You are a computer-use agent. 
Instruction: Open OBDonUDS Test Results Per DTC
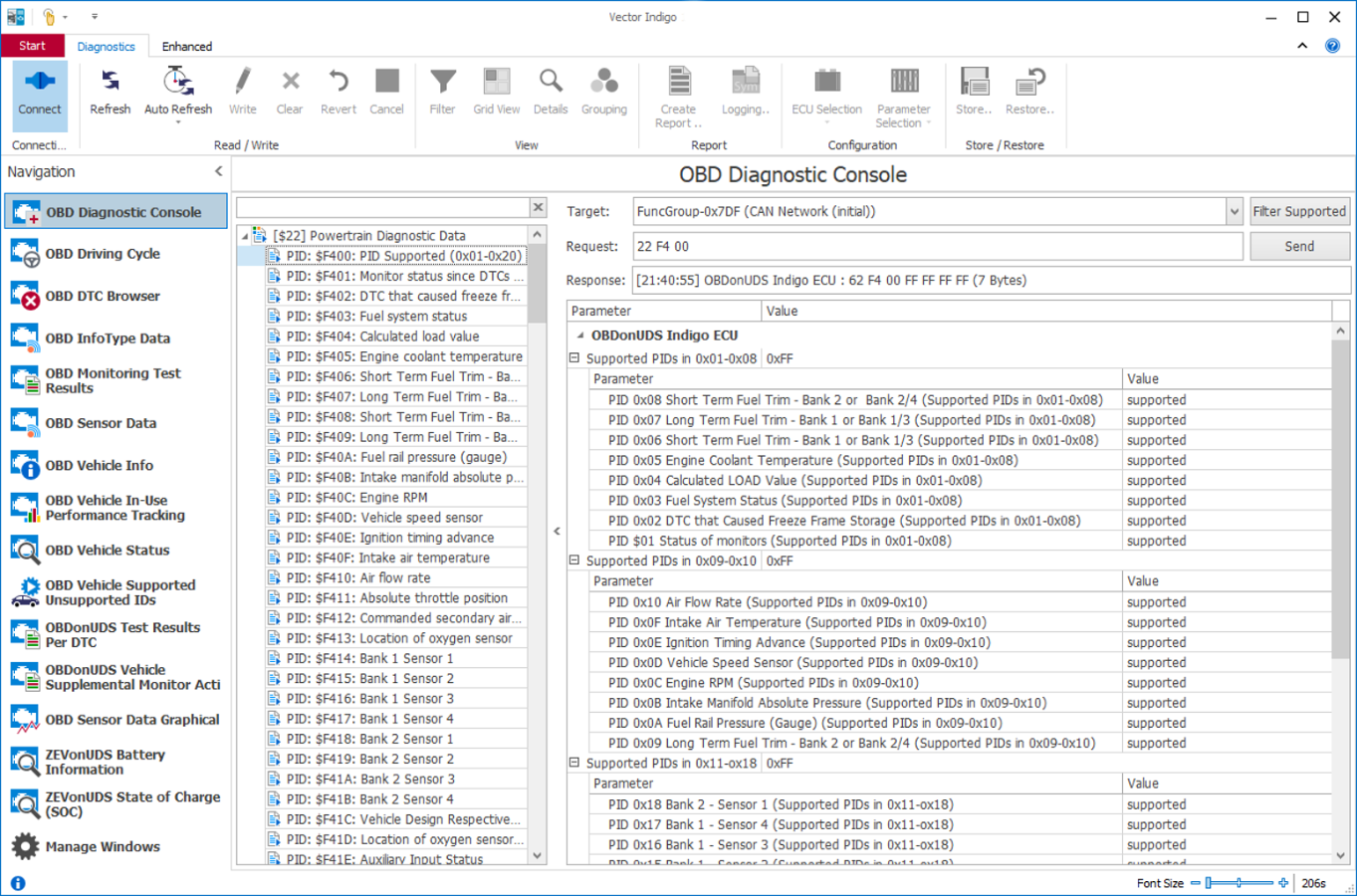pos(115,634)
